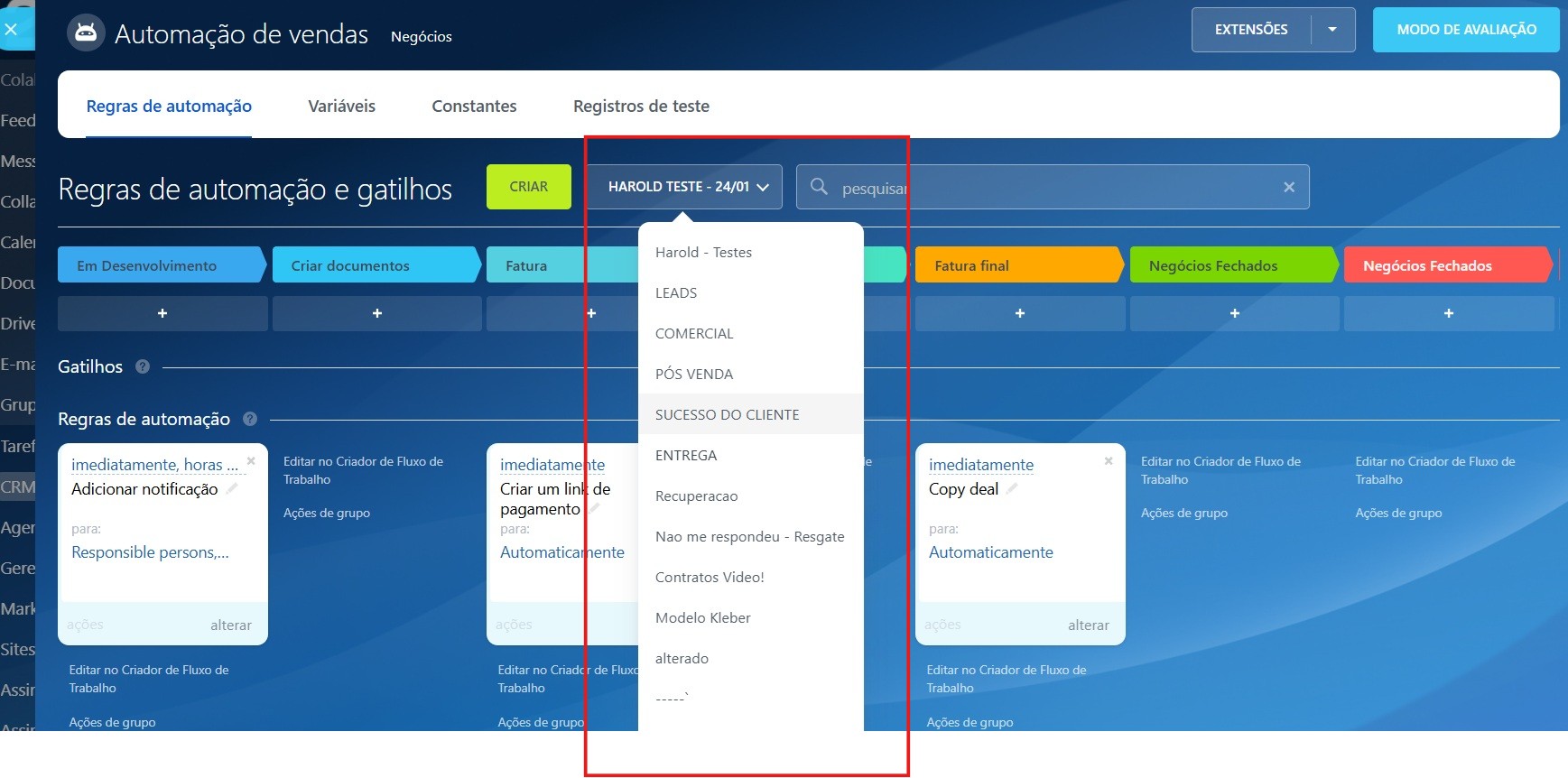This screenshot has height=778, width=1568.
Task: Edit the Copy deal rule name pencil icon
Action: (1012, 489)
